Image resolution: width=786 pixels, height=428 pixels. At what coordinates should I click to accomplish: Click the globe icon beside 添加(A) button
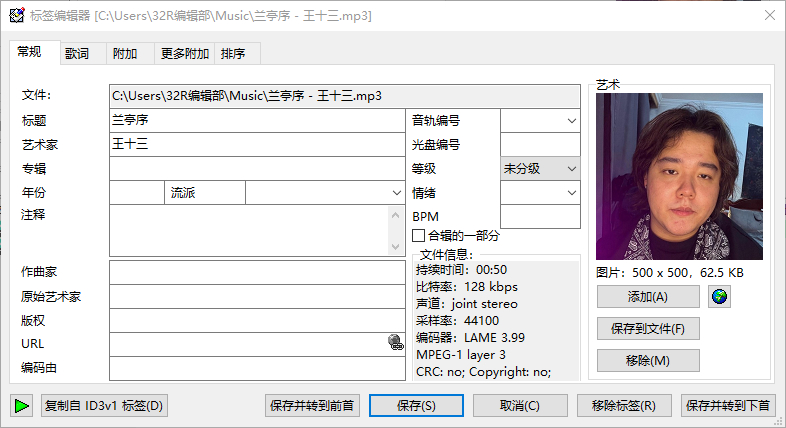(x=718, y=296)
